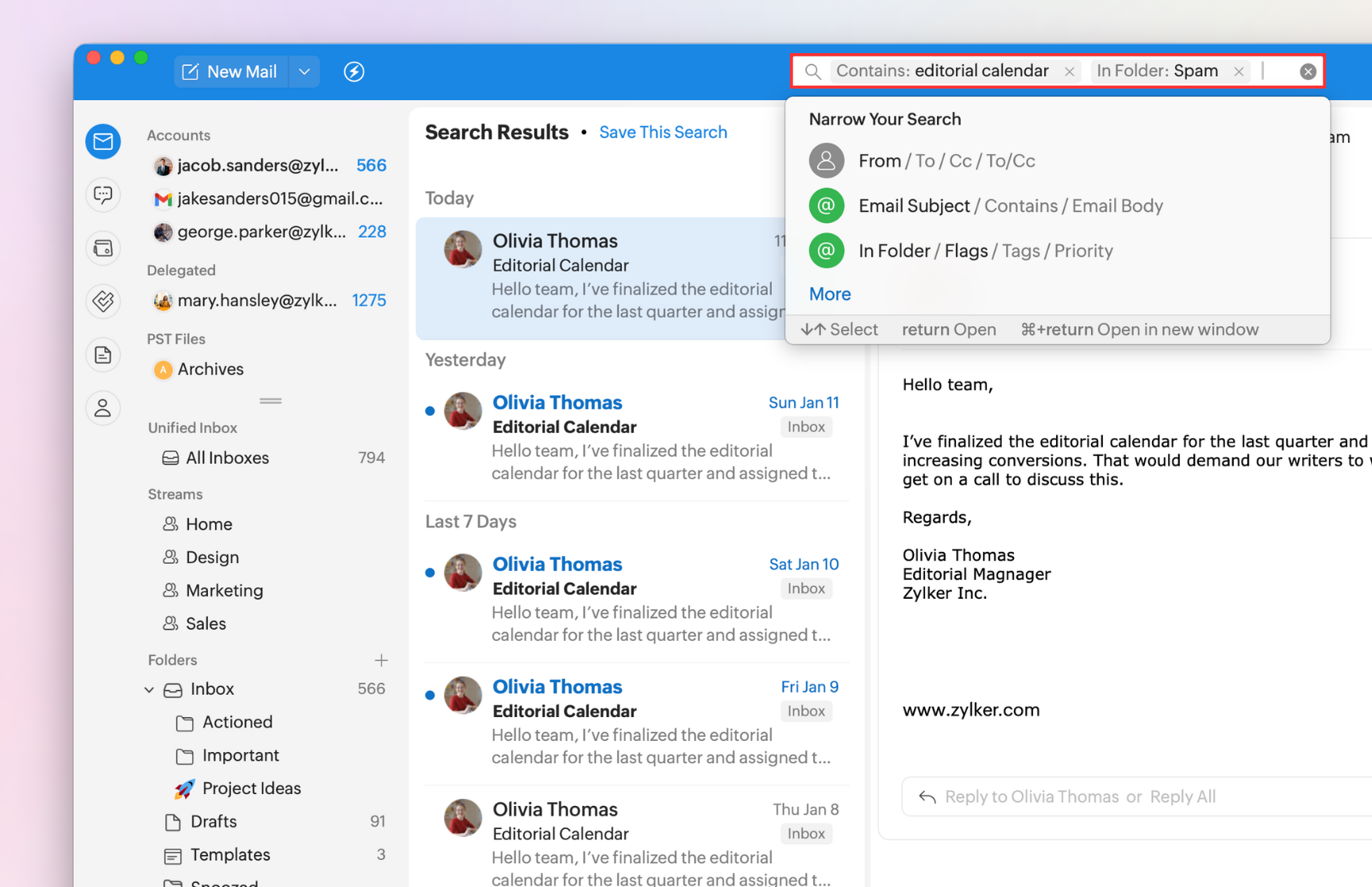Screen dimensions: 1372x887
Task: Open the Chat module icon in sidebar
Action: click(103, 195)
